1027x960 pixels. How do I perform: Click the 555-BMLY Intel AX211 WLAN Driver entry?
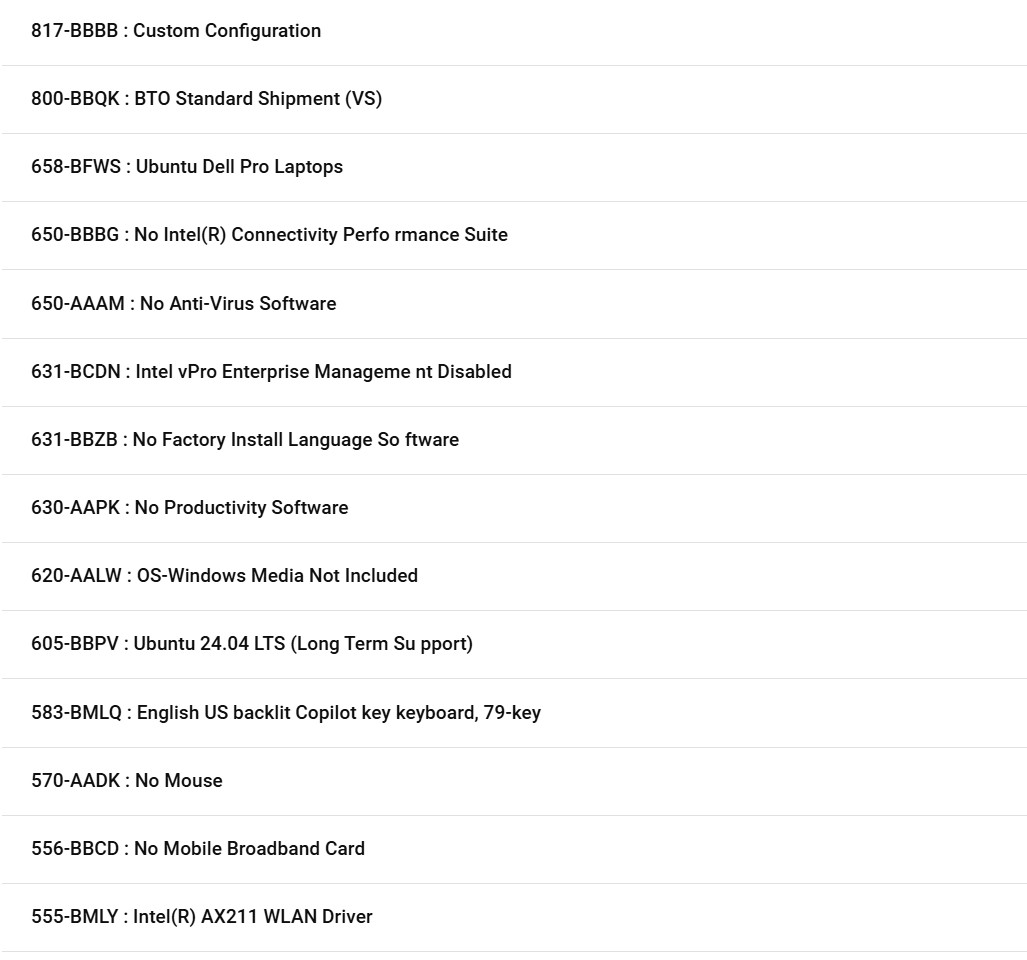[514, 918]
